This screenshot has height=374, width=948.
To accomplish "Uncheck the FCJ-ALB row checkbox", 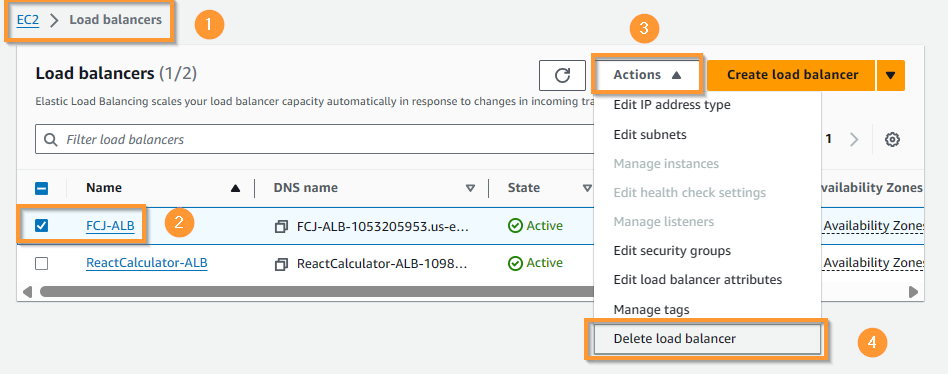I will pos(42,225).
